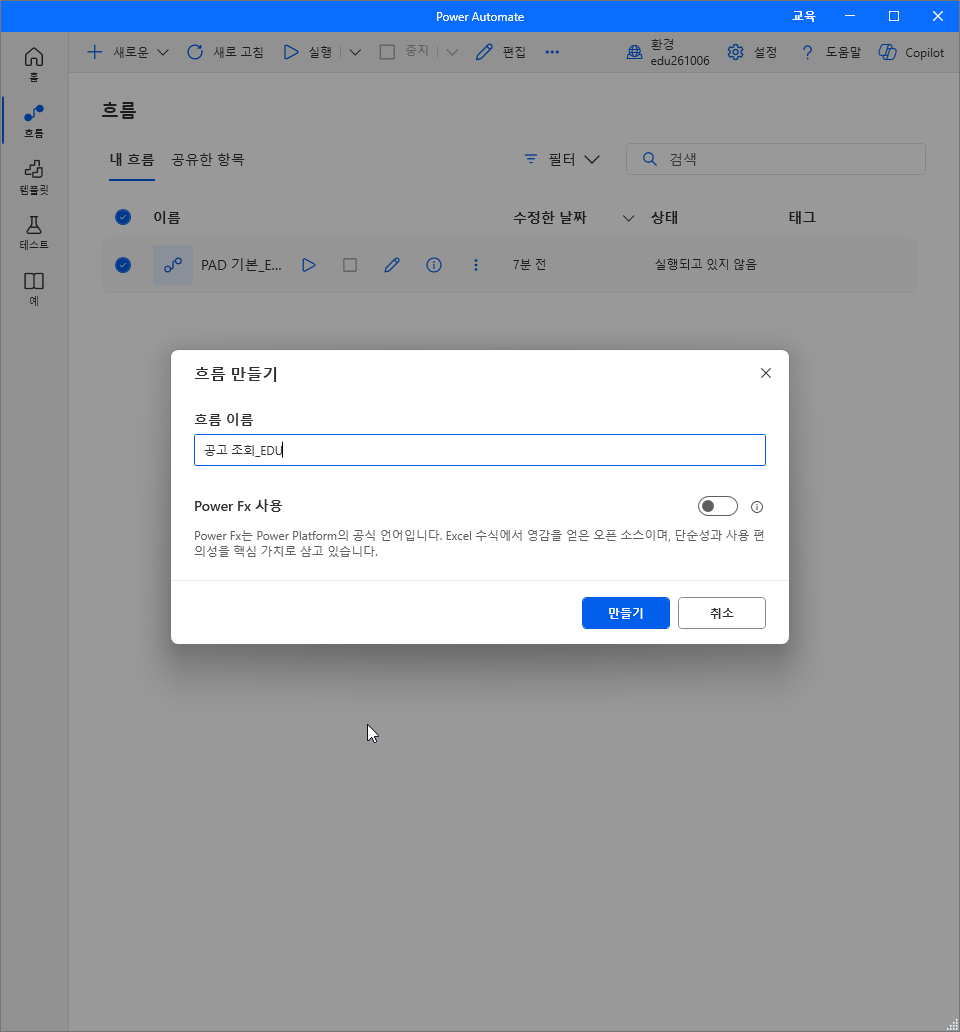Click the PAD 기본_E... flow icon
This screenshot has width=960, height=1032.
[x=173, y=265]
